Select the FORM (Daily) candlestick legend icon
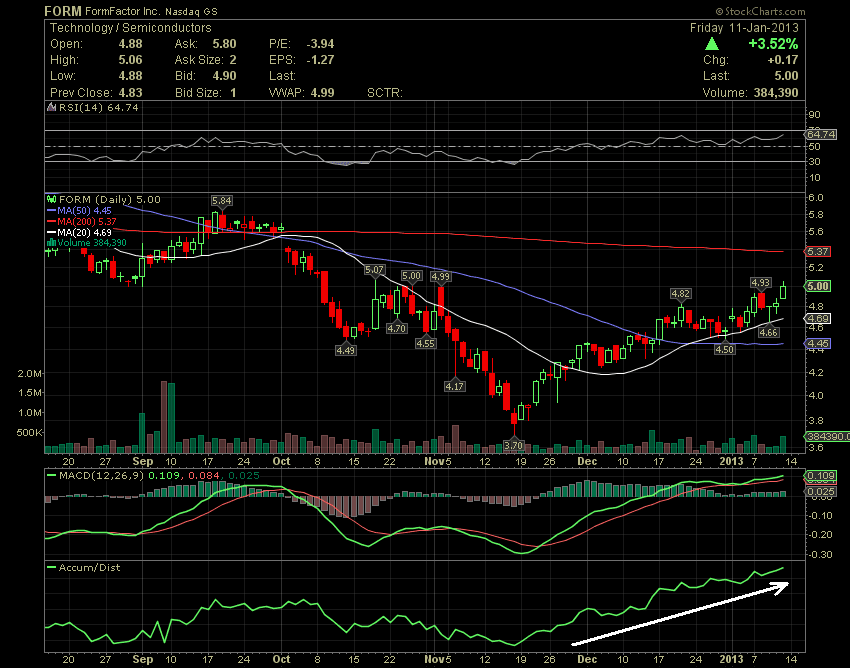 [51, 199]
